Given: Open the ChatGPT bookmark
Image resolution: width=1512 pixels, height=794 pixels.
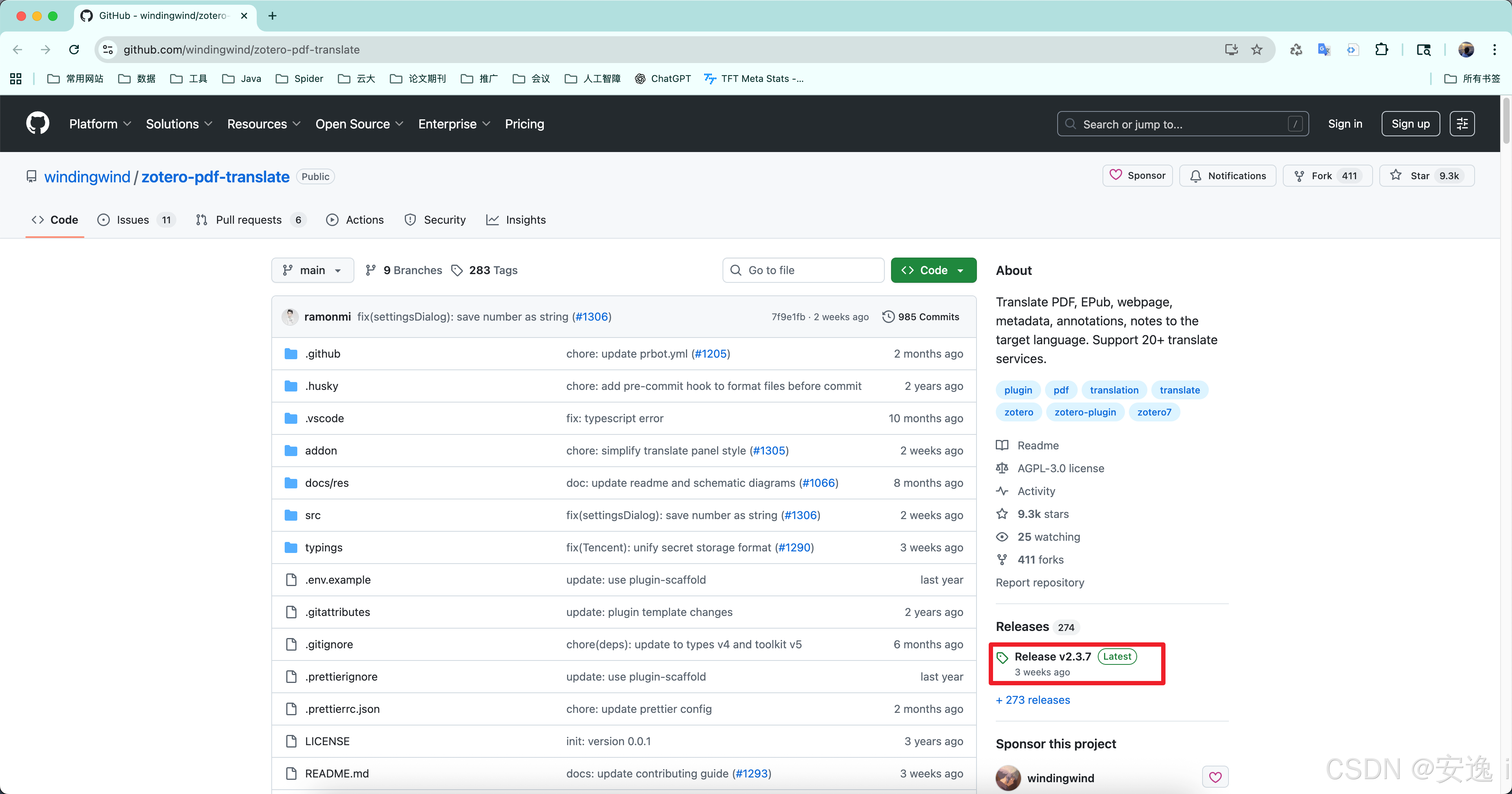Looking at the screenshot, I should pos(663,79).
